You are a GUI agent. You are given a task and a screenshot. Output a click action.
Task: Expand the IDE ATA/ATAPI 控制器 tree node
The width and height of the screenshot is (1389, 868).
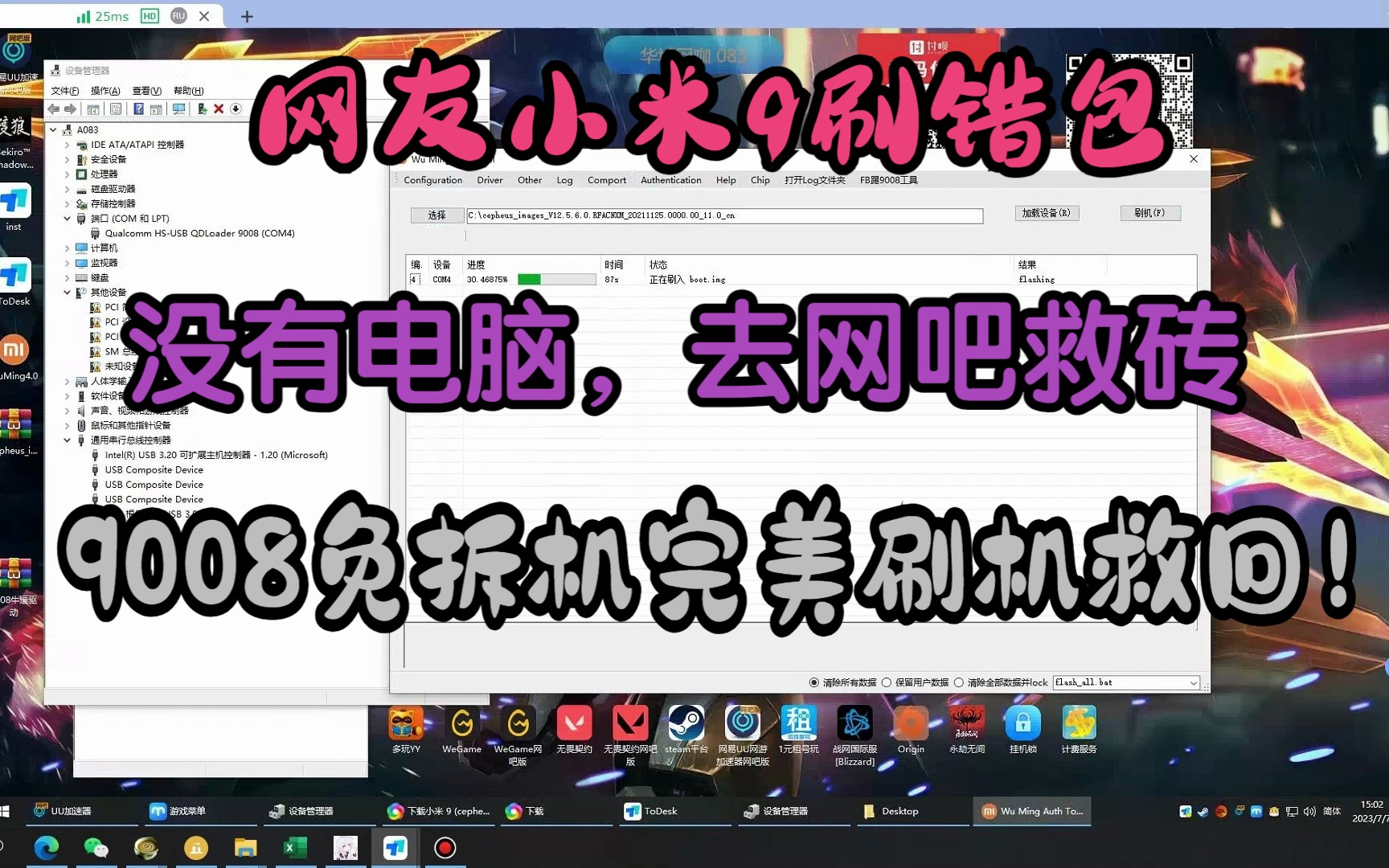pos(67,145)
